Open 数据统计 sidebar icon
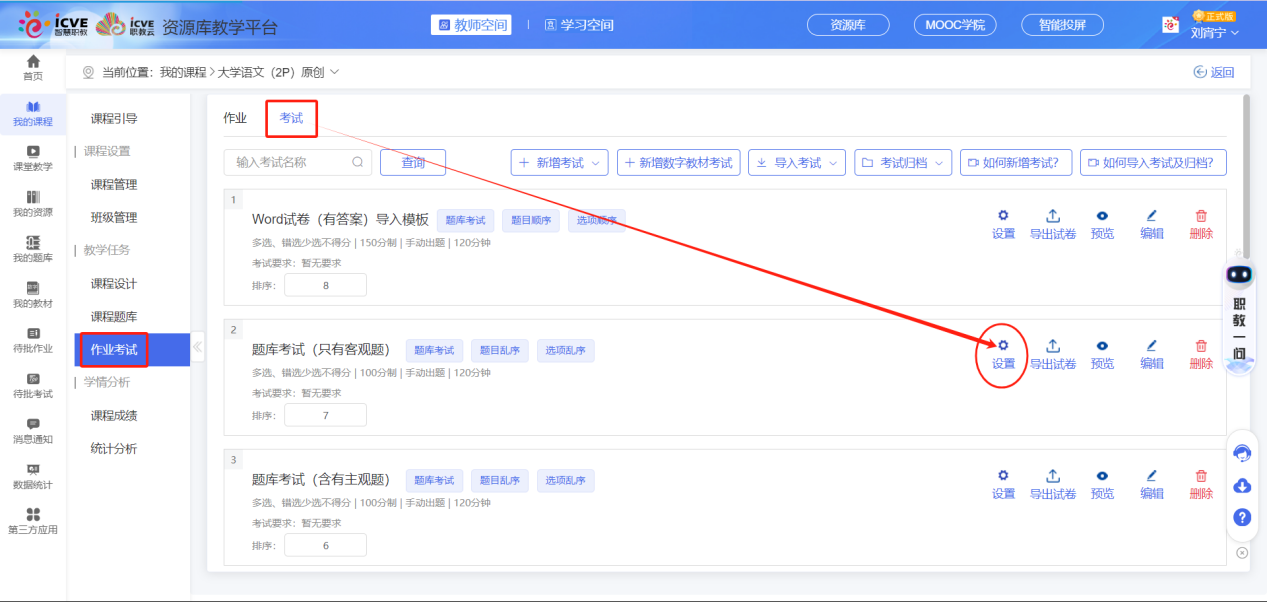1267x602 pixels. click(x=33, y=475)
